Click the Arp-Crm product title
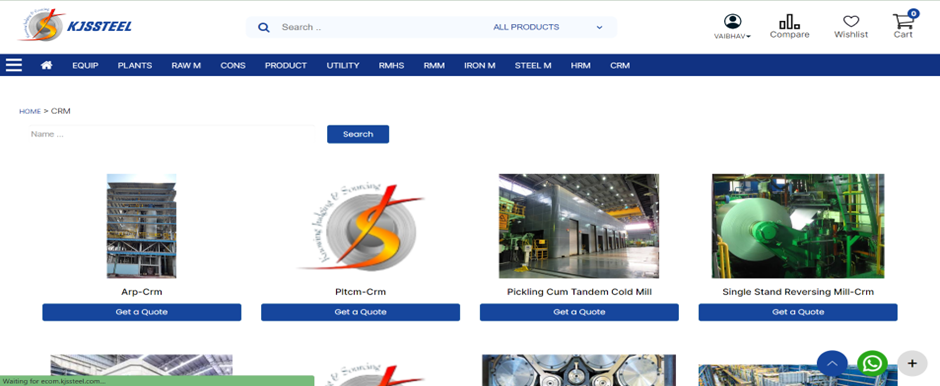This screenshot has height=386, width=940. click(141, 292)
